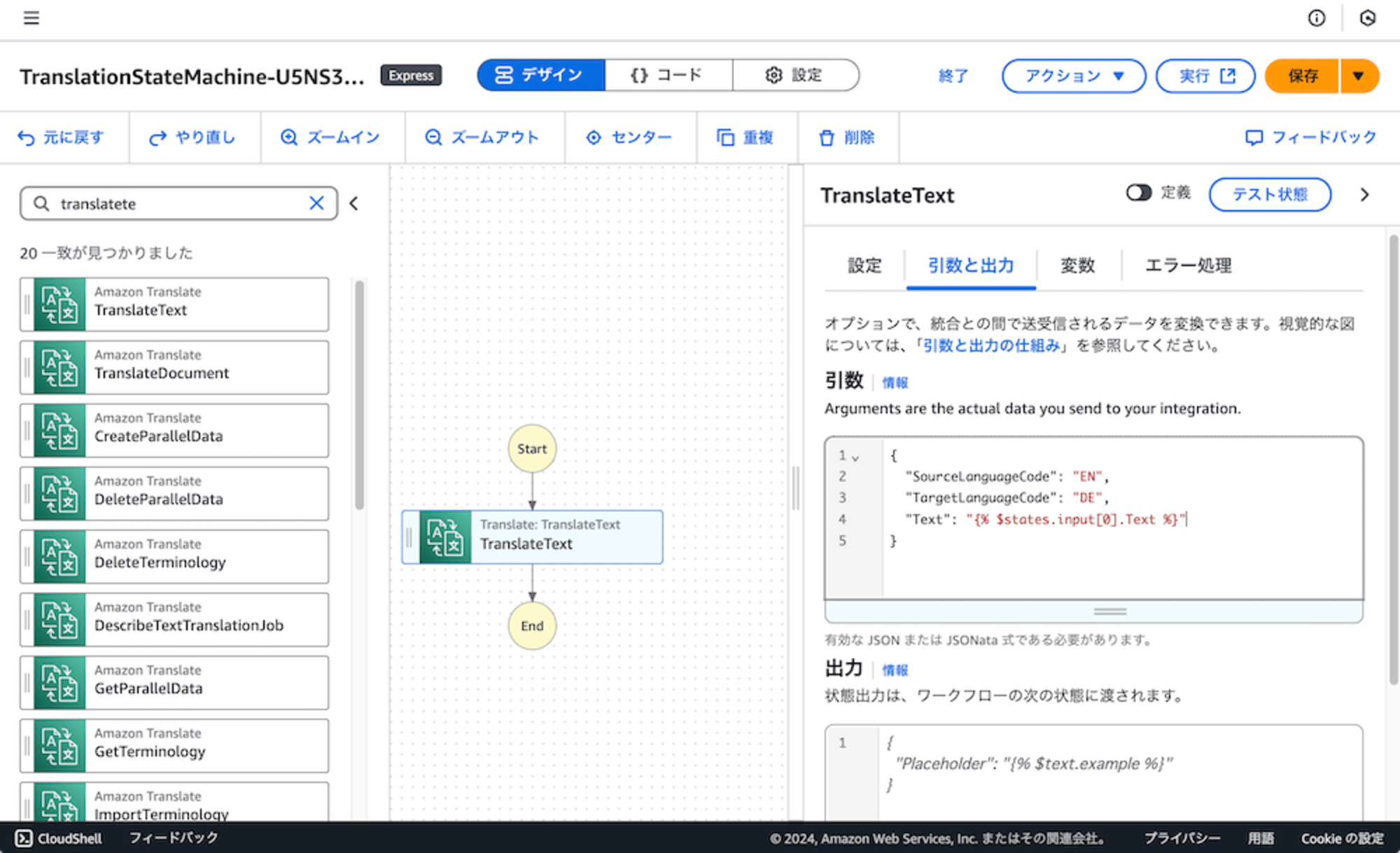The width and height of the screenshot is (1400, 853).
Task: Select TranslateDocument action icon
Action: (59, 368)
